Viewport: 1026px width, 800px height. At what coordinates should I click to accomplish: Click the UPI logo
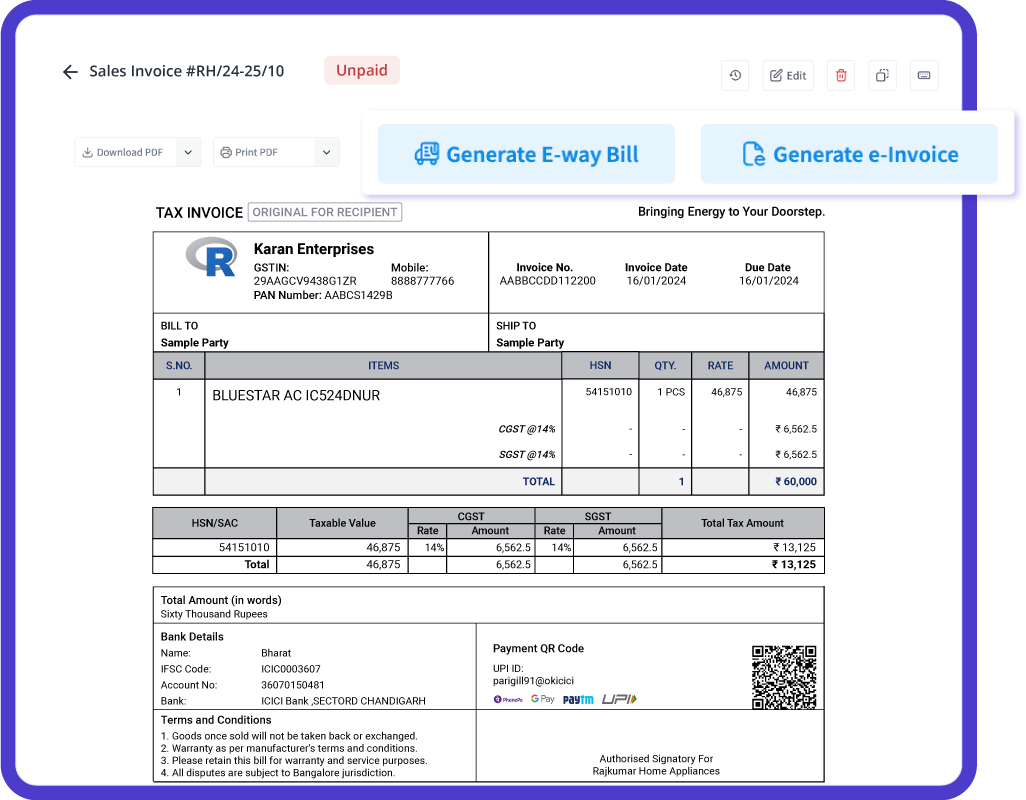click(619, 698)
